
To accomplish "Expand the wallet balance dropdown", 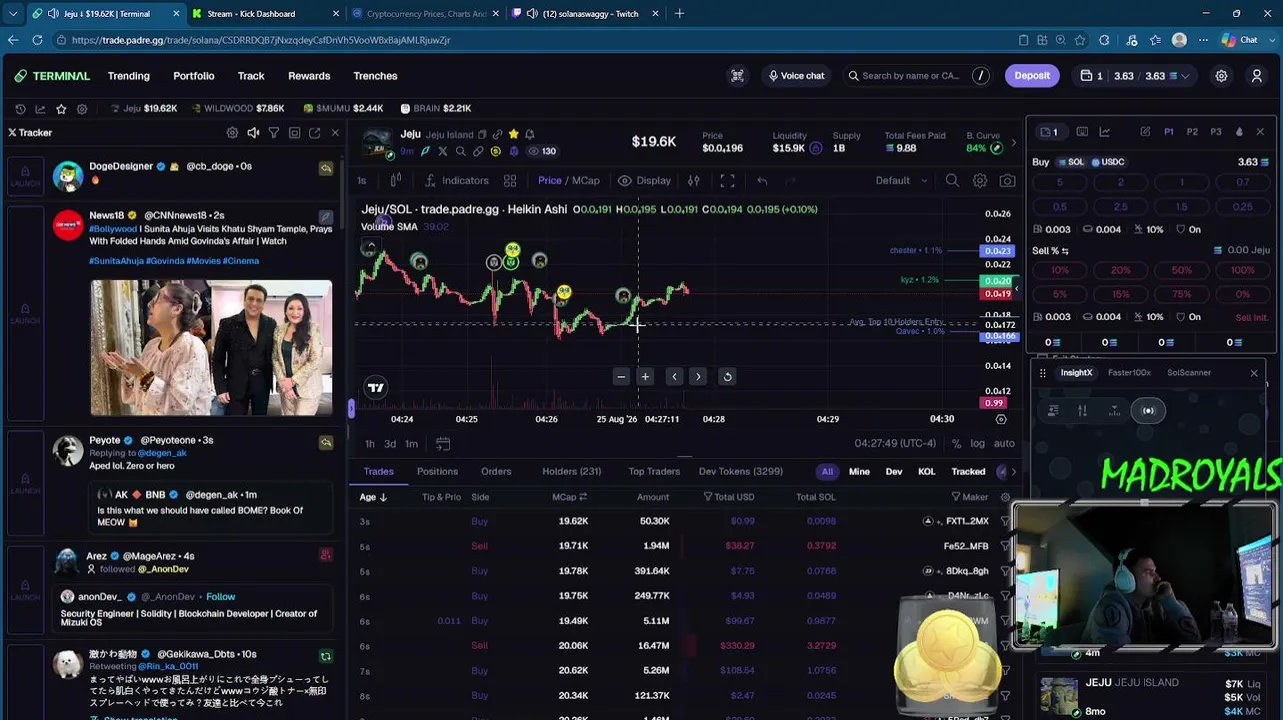I will [1186, 76].
